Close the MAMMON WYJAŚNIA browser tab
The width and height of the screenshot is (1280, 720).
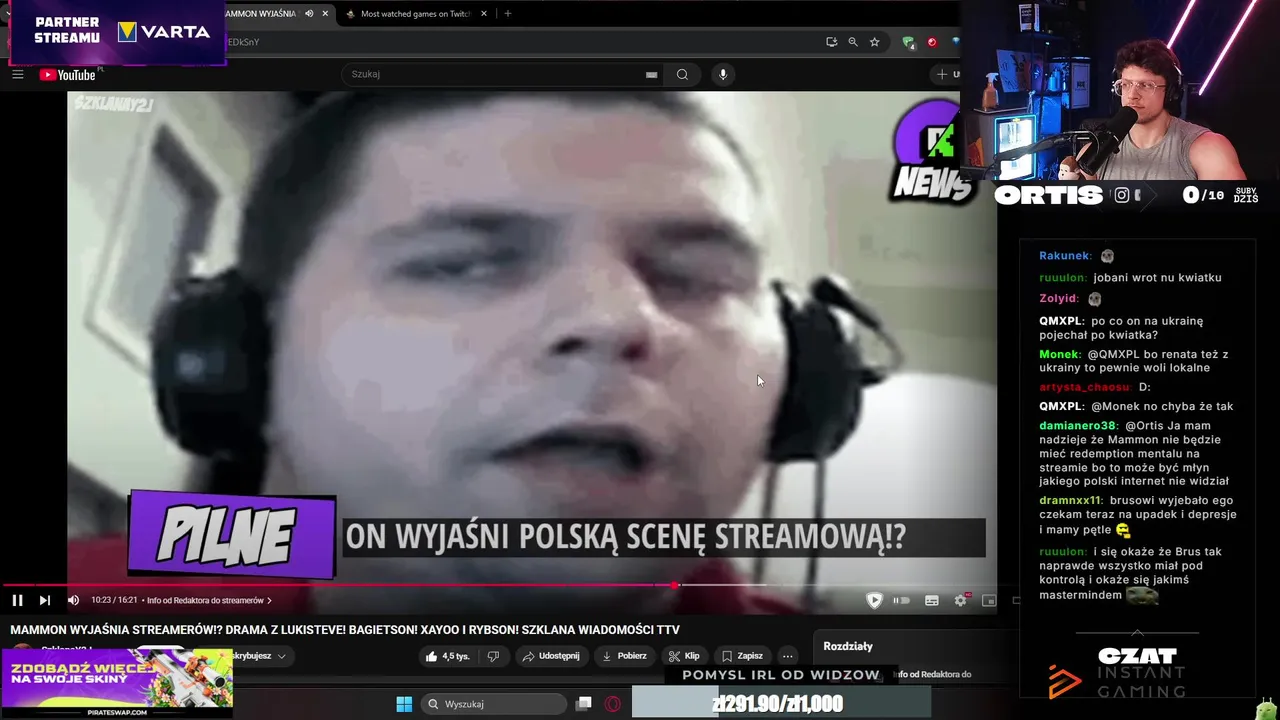coord(325,14)
